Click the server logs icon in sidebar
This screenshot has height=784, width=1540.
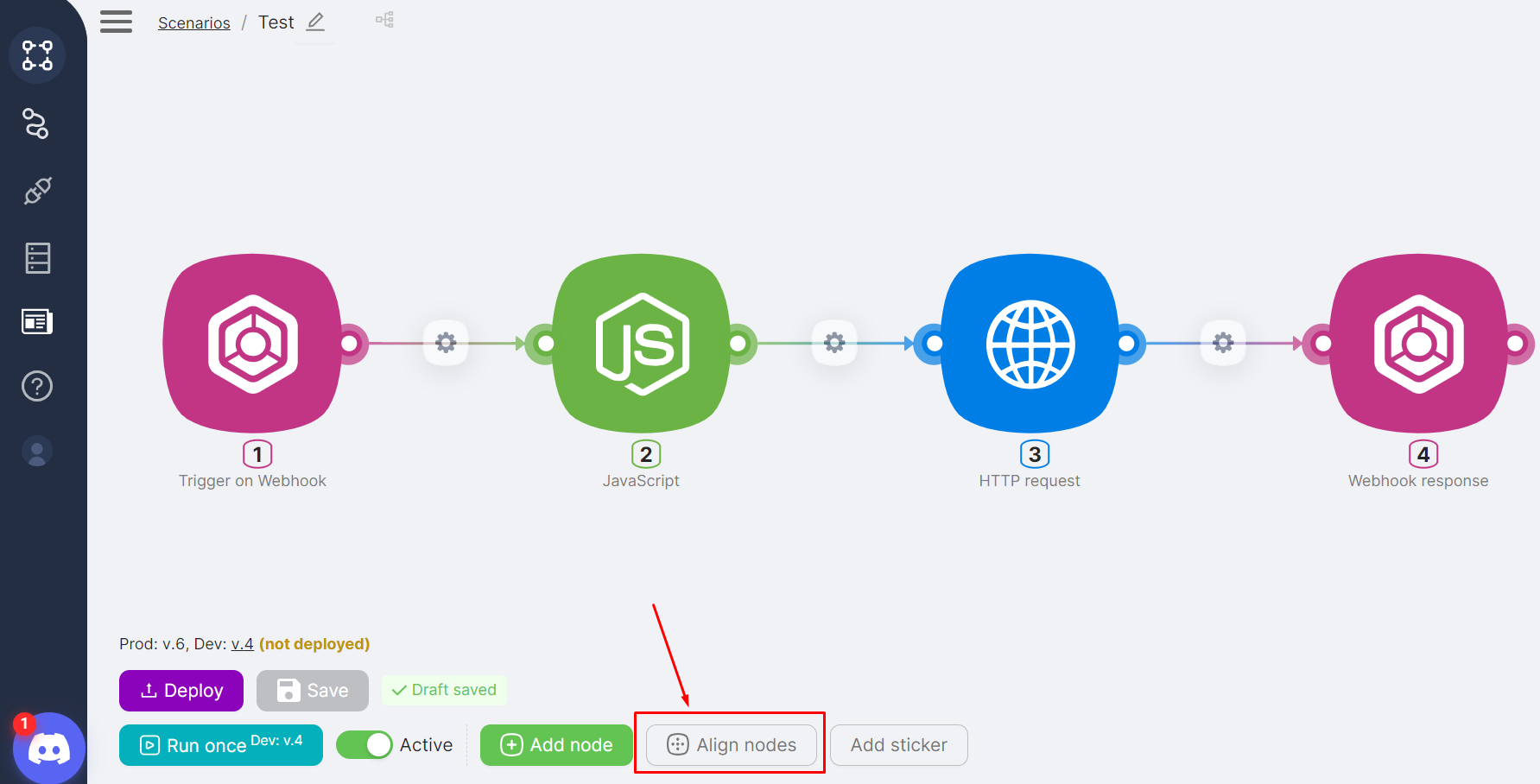pos(36,257)
